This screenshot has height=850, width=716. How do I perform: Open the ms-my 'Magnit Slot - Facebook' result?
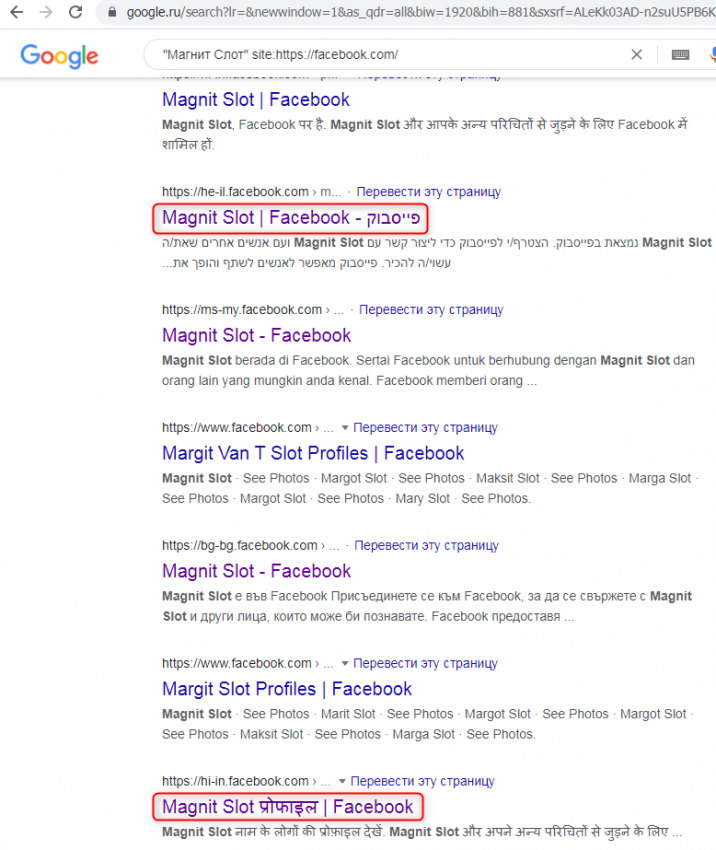click(256, 336)
